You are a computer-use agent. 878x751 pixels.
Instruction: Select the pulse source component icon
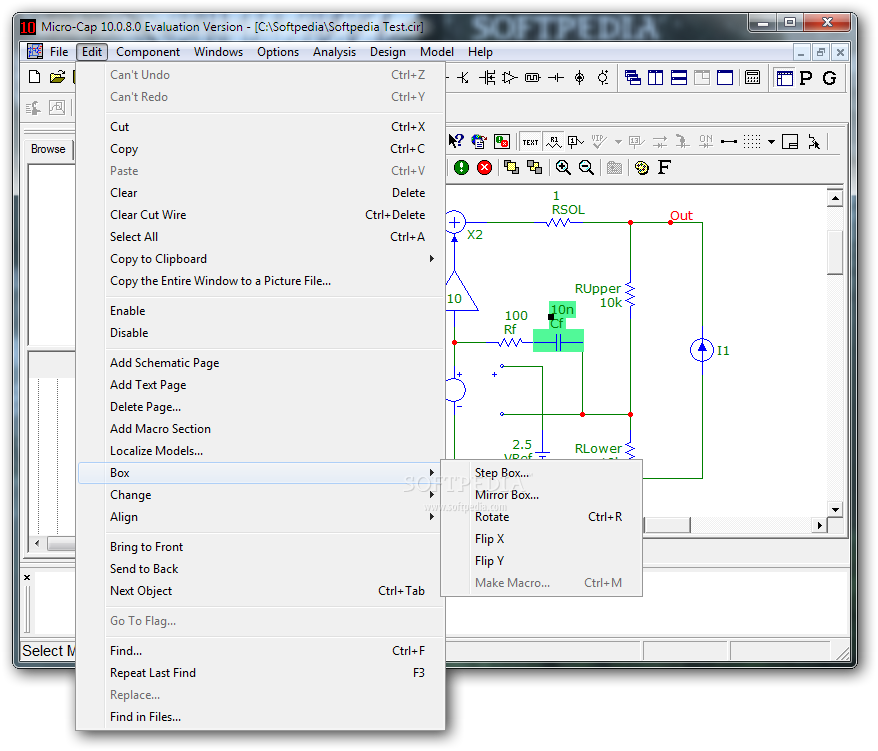(x=533, y=77)
